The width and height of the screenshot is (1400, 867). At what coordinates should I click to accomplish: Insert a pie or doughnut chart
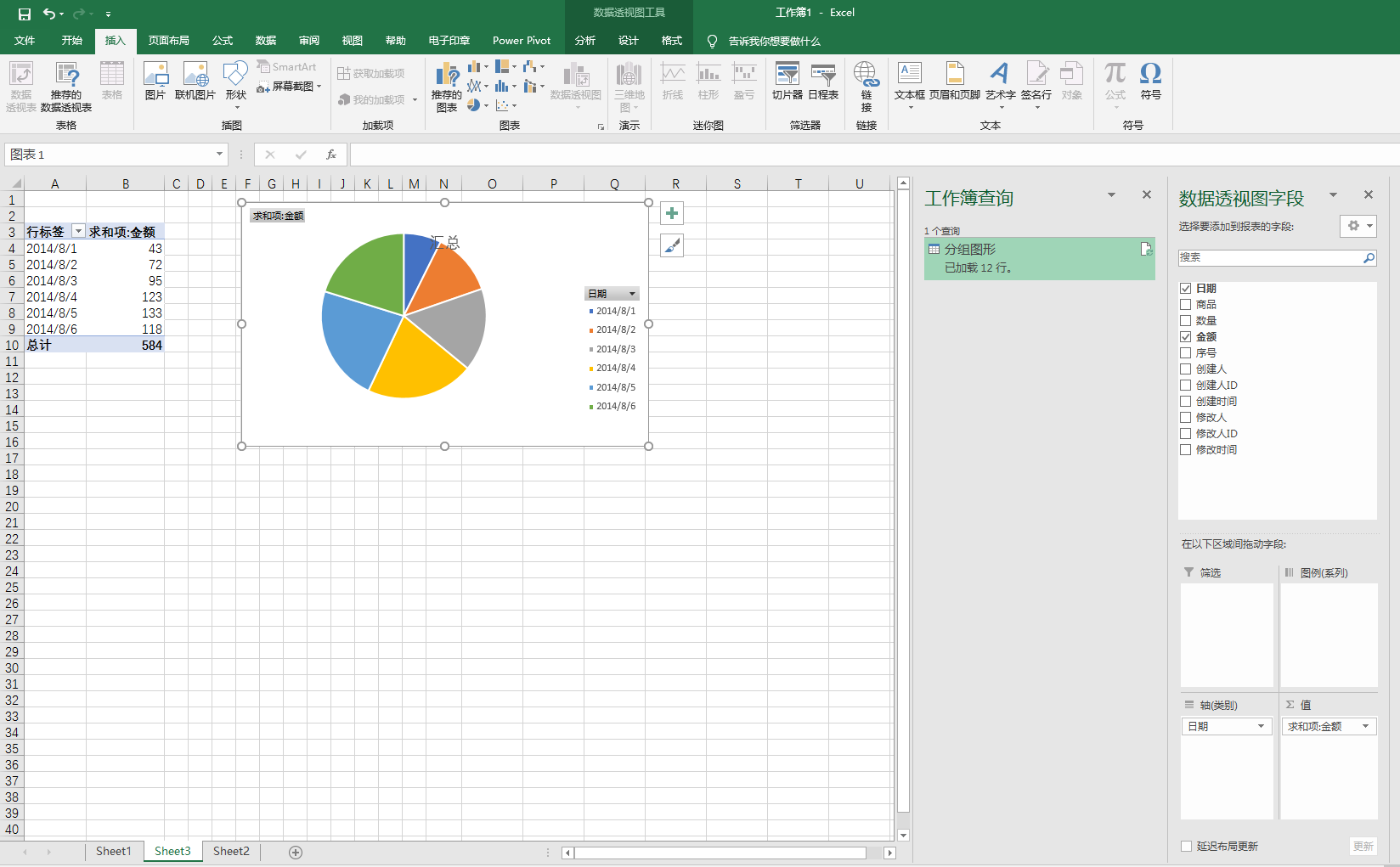(x=477, y=105)
